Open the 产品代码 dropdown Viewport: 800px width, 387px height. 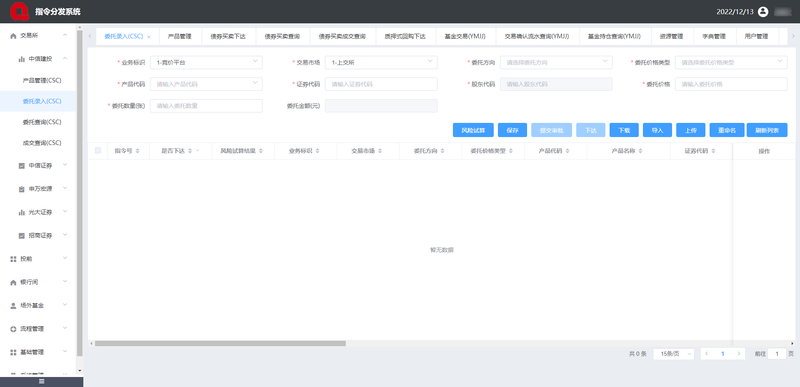click(x=206, y=84)
